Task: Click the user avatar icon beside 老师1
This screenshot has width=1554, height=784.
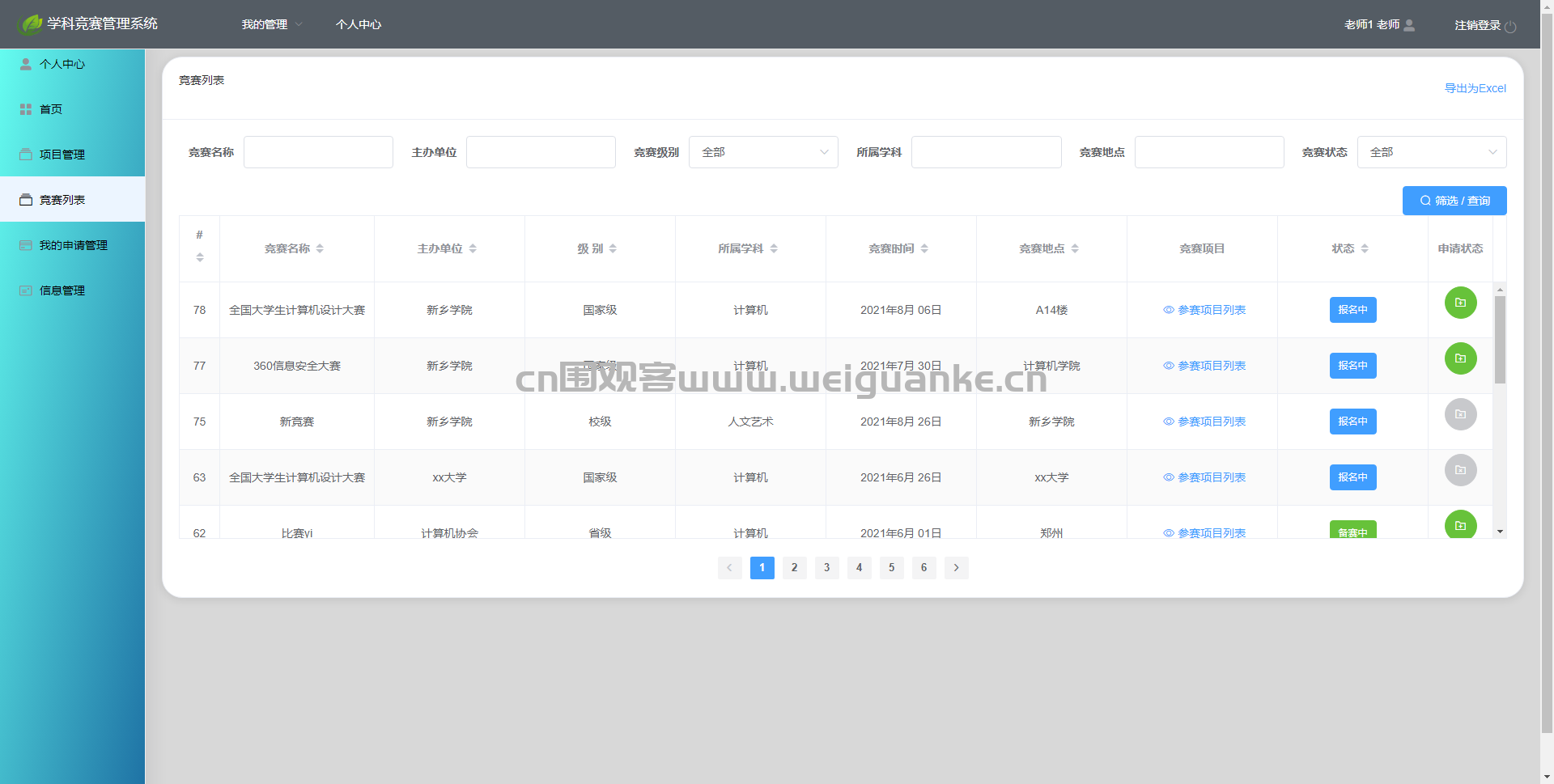Action: pos(1409,25)
